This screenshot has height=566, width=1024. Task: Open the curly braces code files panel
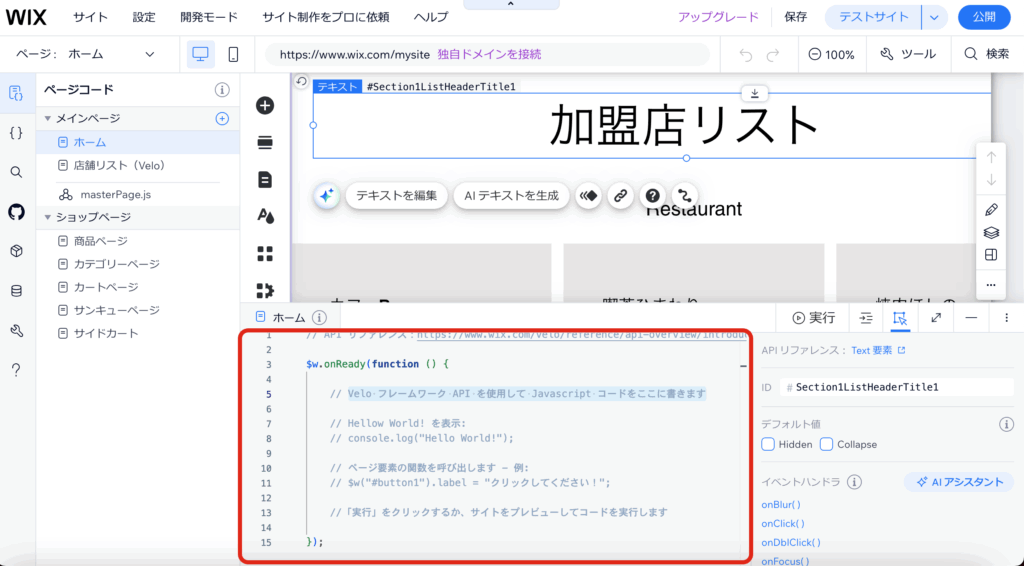coord(16,133)
